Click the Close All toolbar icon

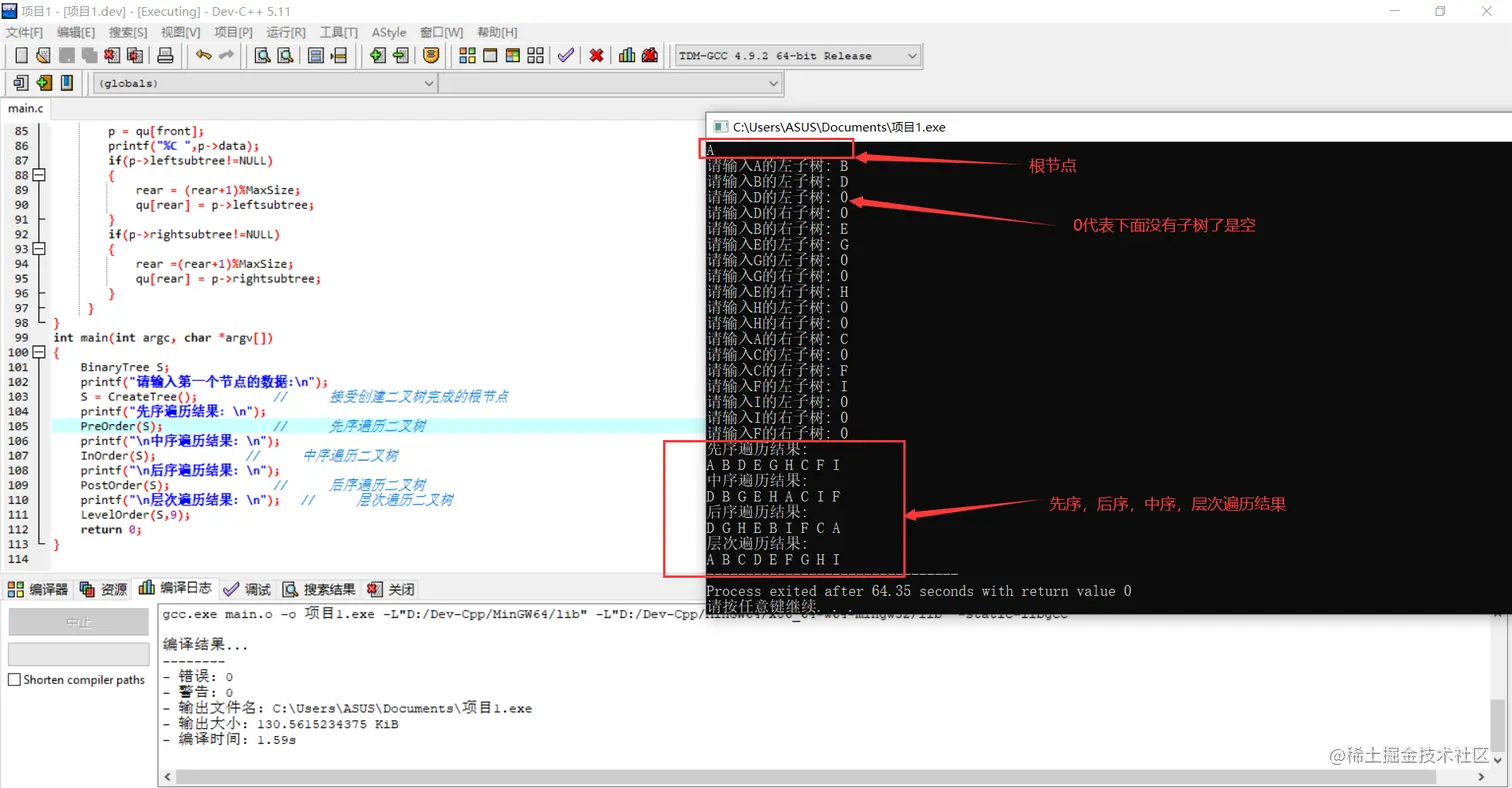(133, 56)
